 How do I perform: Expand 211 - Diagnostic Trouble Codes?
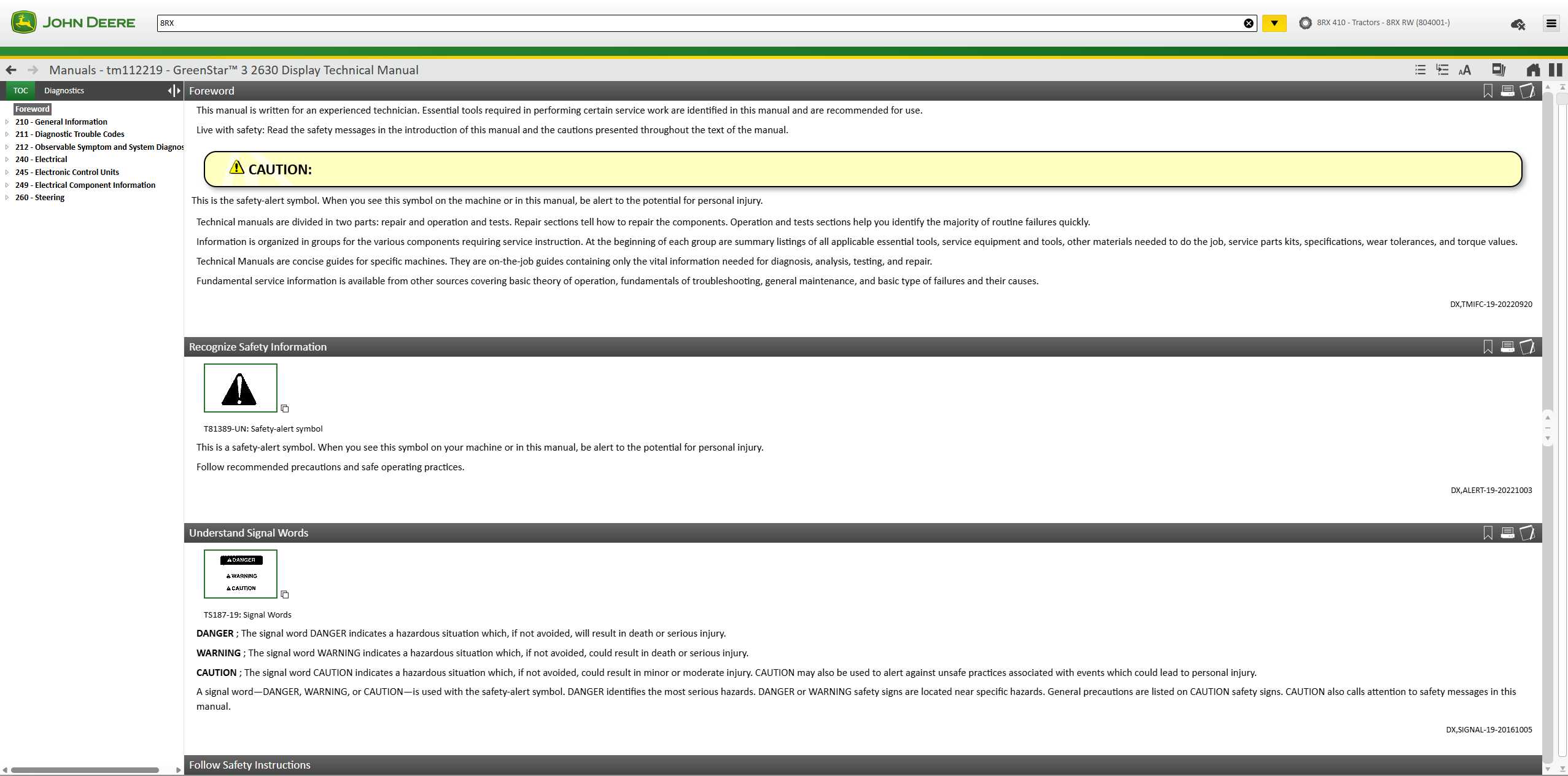pos(7,134)
